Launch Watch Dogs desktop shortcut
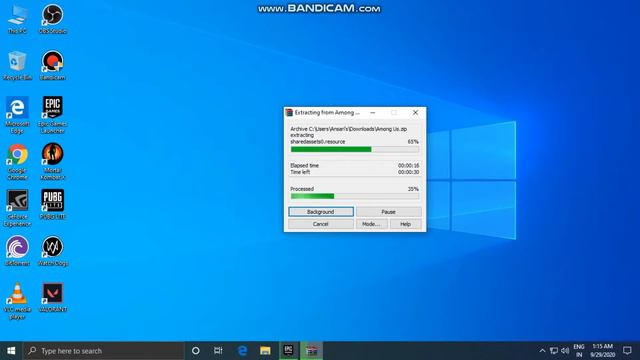The width and height of the screenshot is (640, 360). tap(52, 251)
